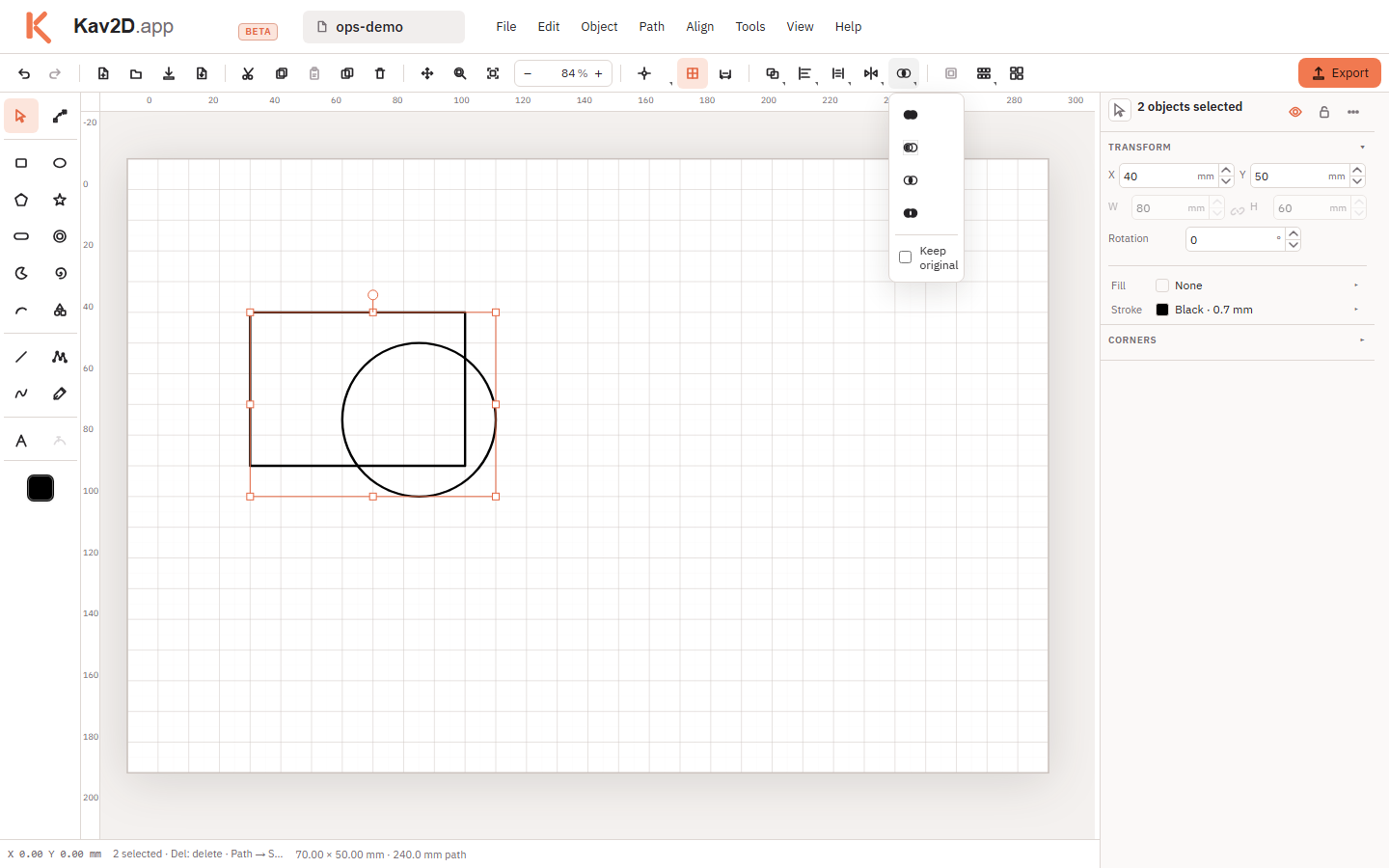Decrease zoom with the minus button

click(528, 73)
